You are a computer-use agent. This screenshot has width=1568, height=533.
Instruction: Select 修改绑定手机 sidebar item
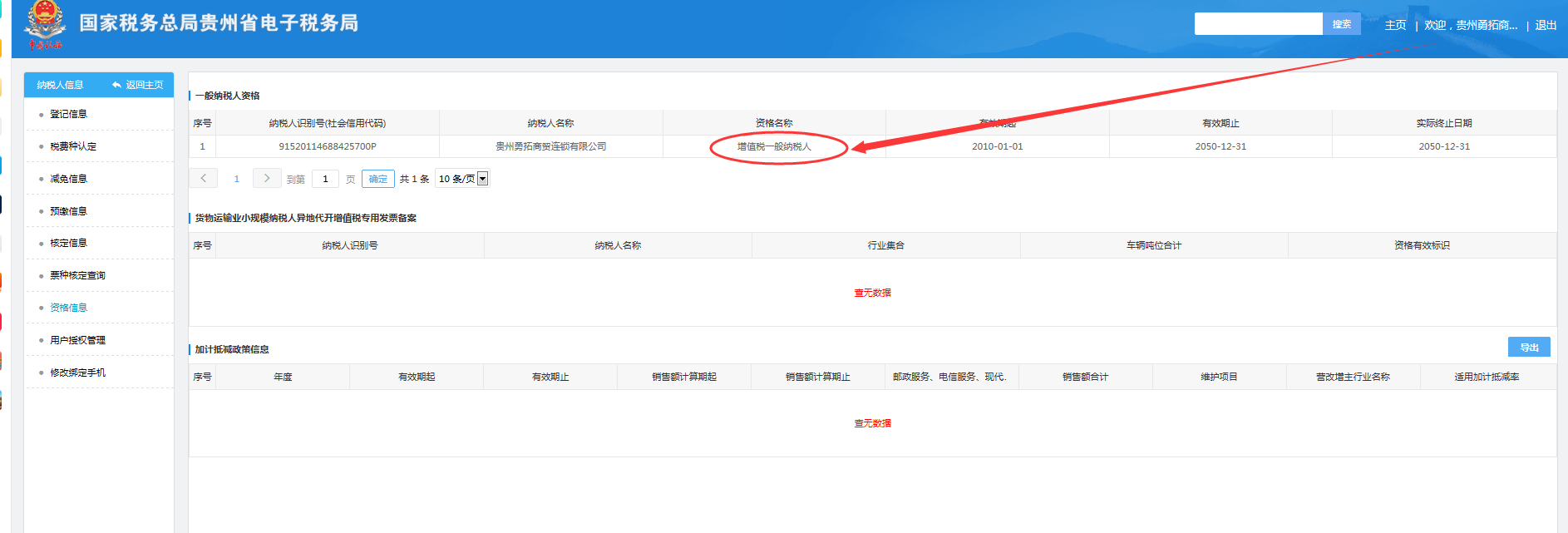click(77, 373)
